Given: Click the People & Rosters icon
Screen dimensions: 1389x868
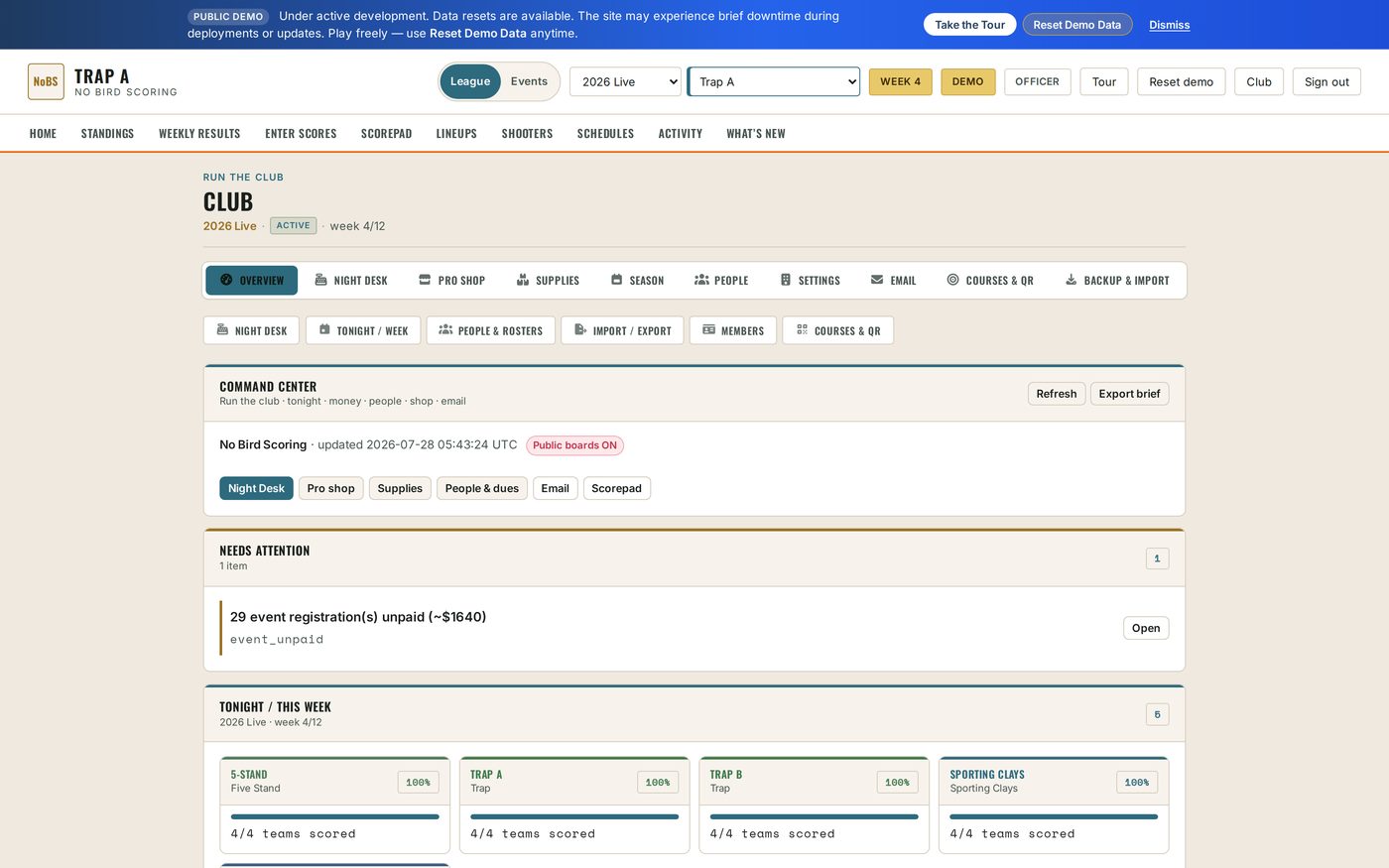Looking at the screenshot, I should [445, 329].
